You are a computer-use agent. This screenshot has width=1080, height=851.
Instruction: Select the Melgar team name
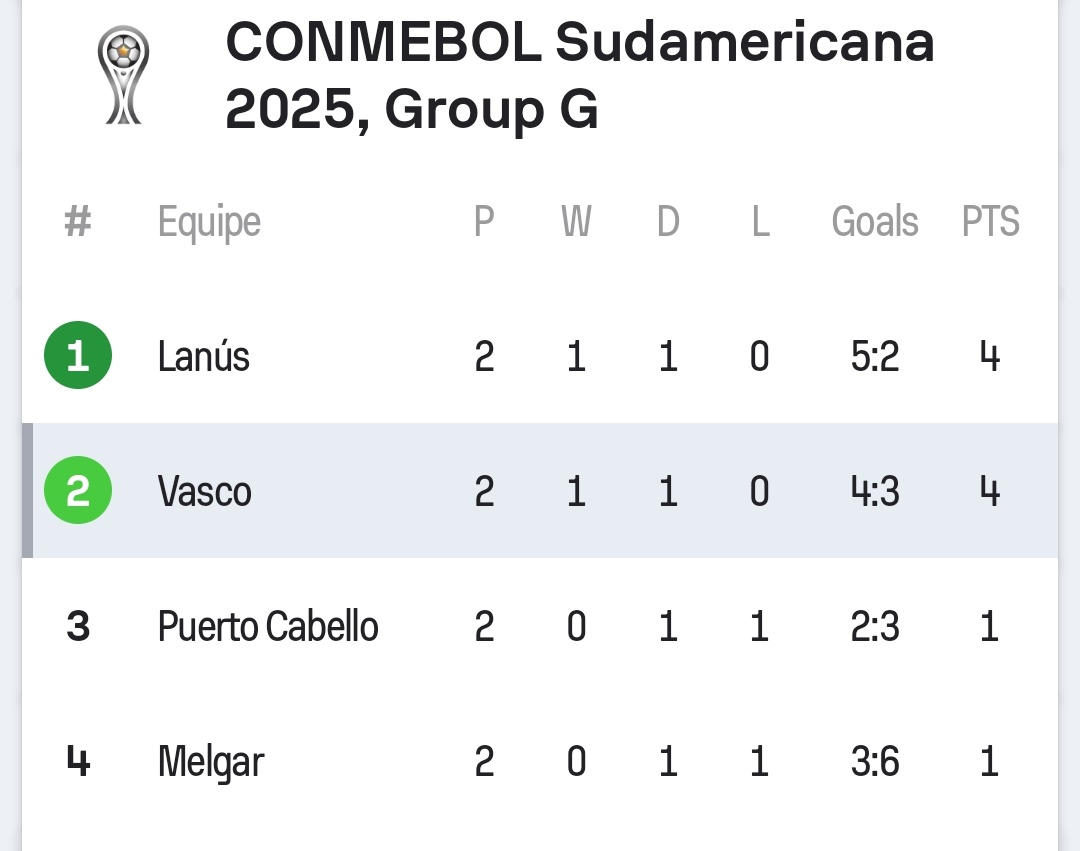point(211,762)
